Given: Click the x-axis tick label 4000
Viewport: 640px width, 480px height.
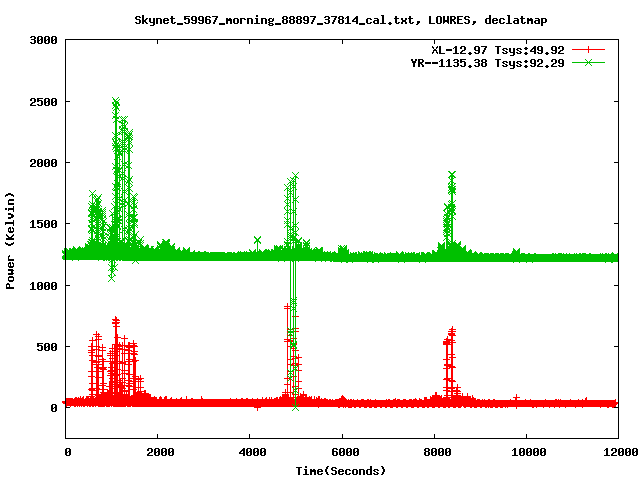Looking at the screenshot, I should 252,452.
